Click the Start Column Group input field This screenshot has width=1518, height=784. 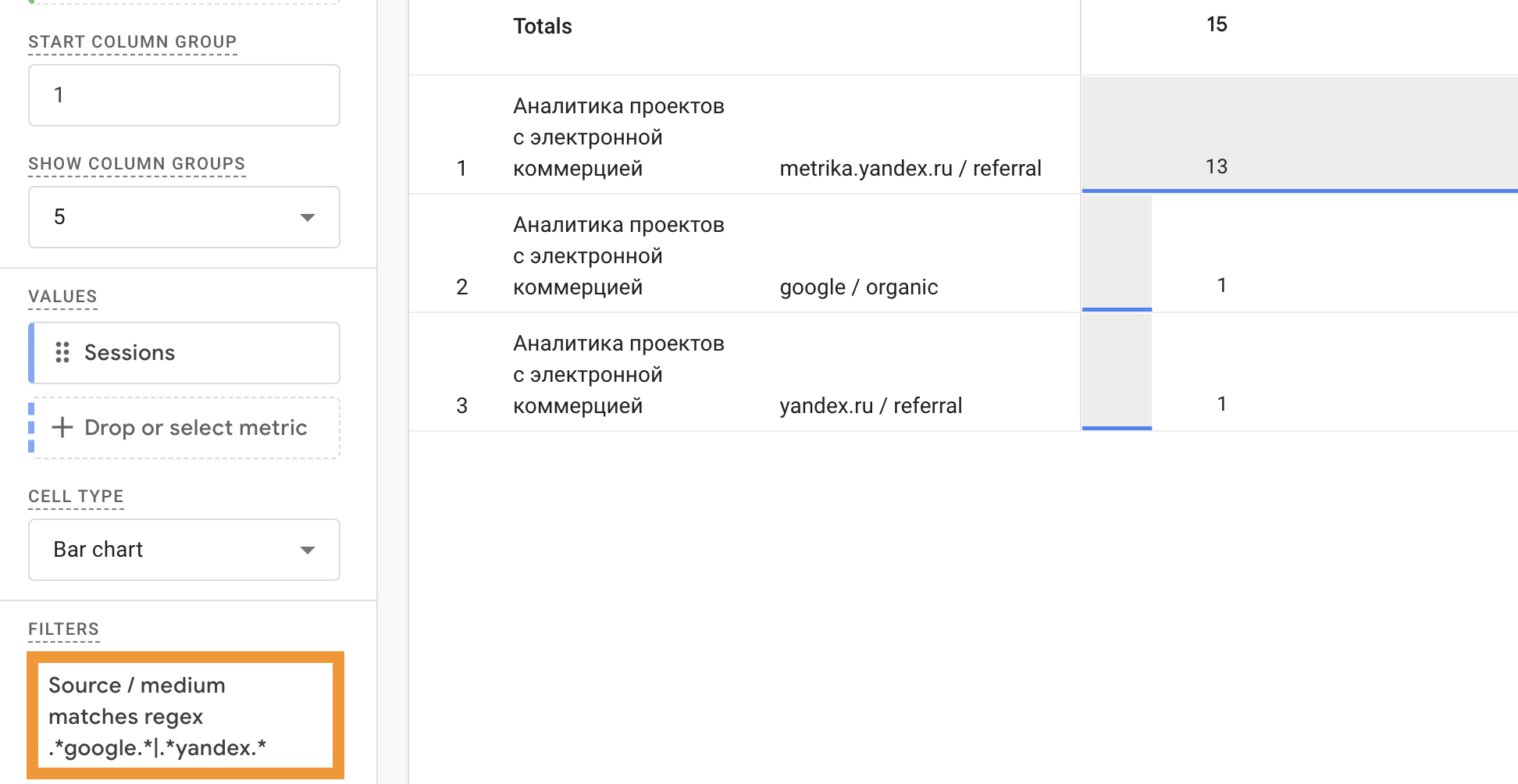pyautogui.click(x=184, y=95)
